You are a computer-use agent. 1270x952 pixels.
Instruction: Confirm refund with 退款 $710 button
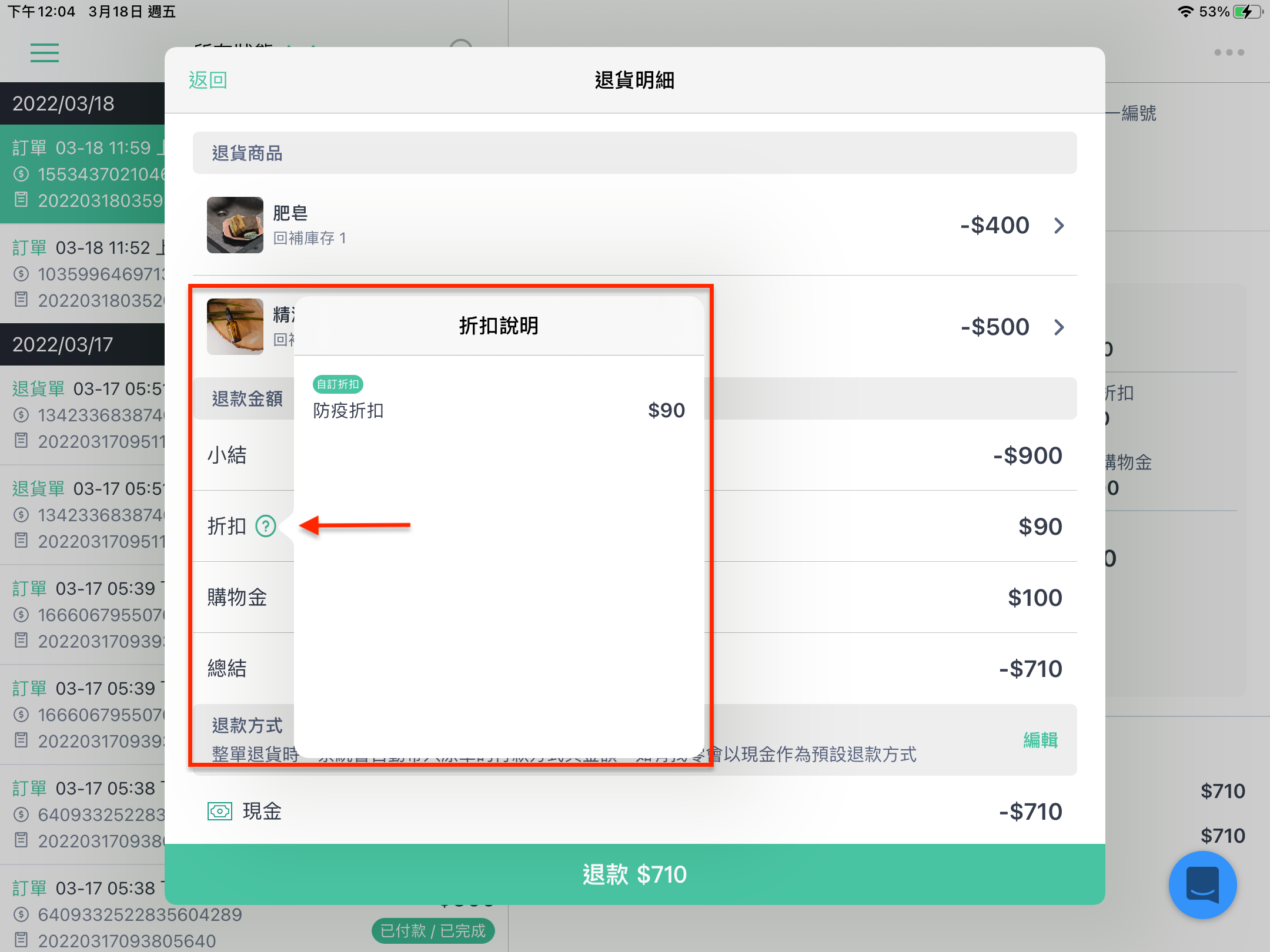(x=634, y=874)
